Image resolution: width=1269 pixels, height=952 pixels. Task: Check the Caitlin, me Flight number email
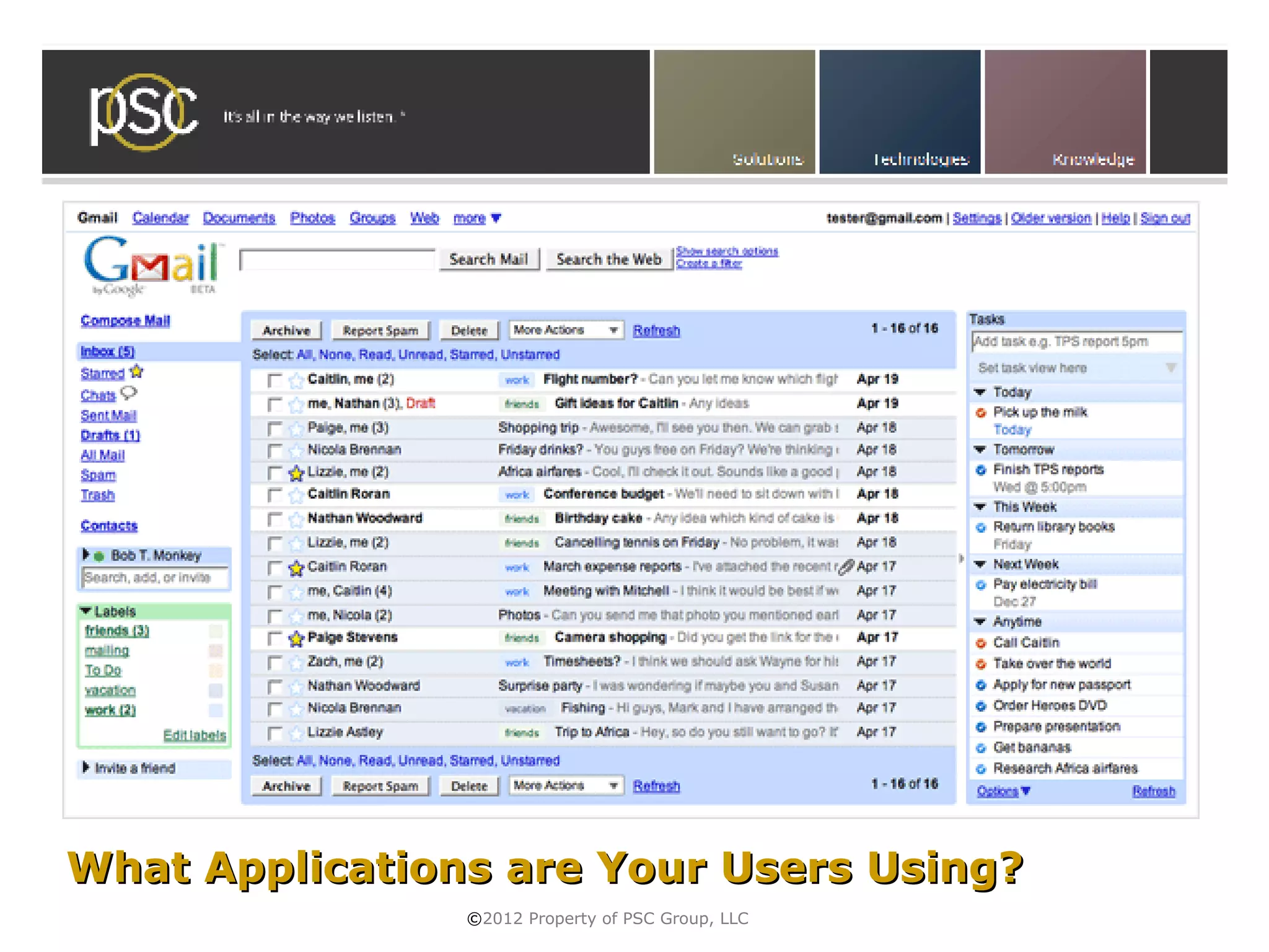click(274, 380)
